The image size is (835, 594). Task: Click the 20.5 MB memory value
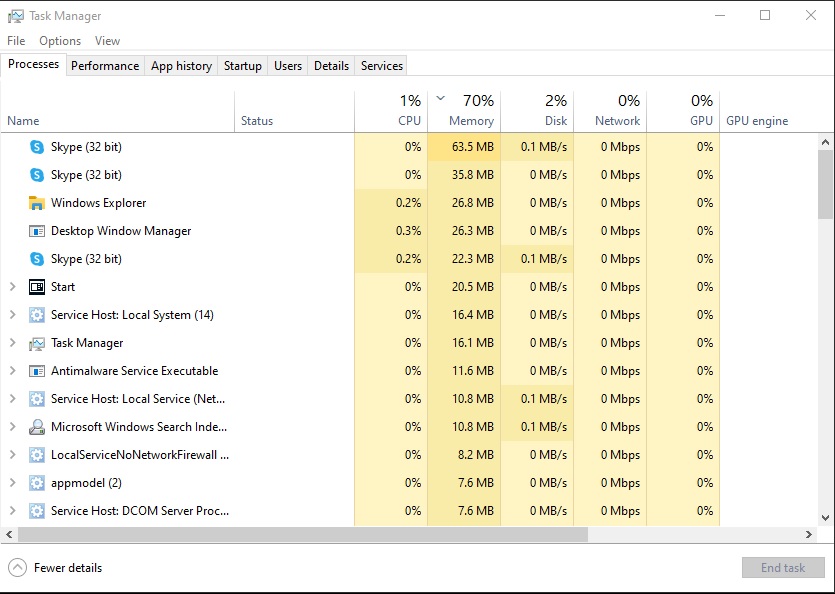point(472,287)
